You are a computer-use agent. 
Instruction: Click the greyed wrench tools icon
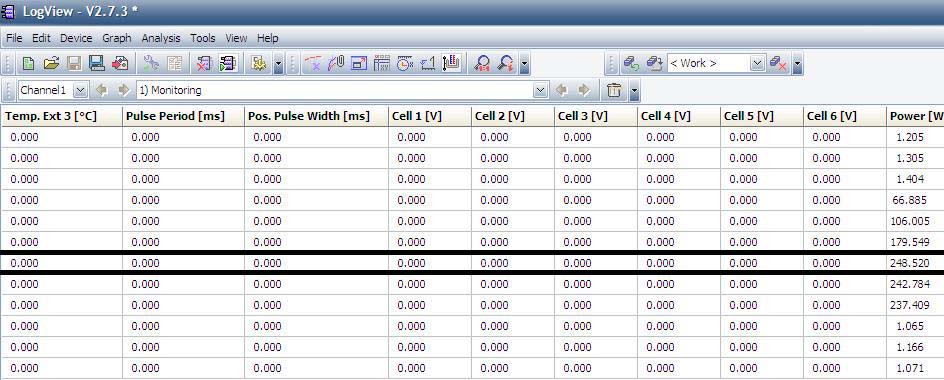pos(151,63)
